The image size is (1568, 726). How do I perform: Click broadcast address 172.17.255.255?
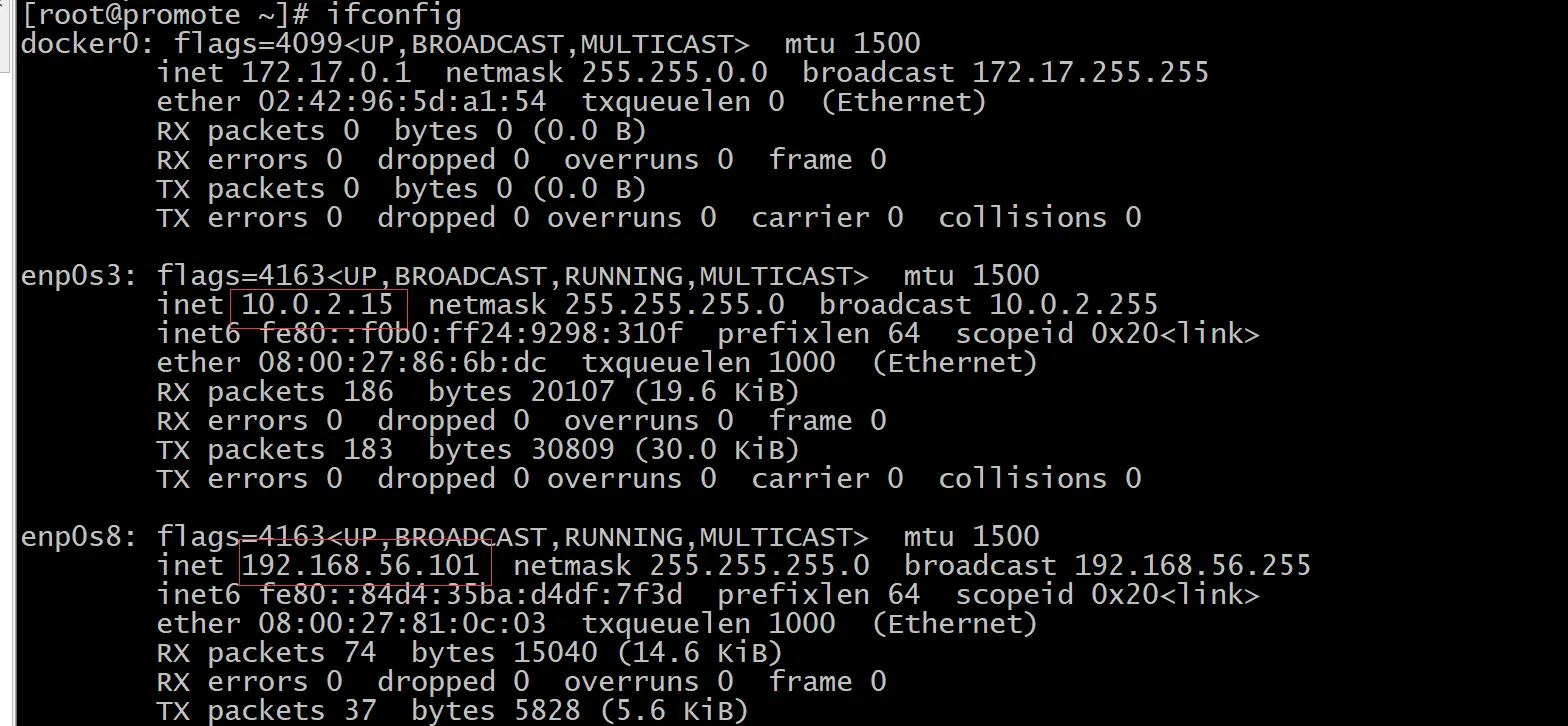[x=1090, y=72]
